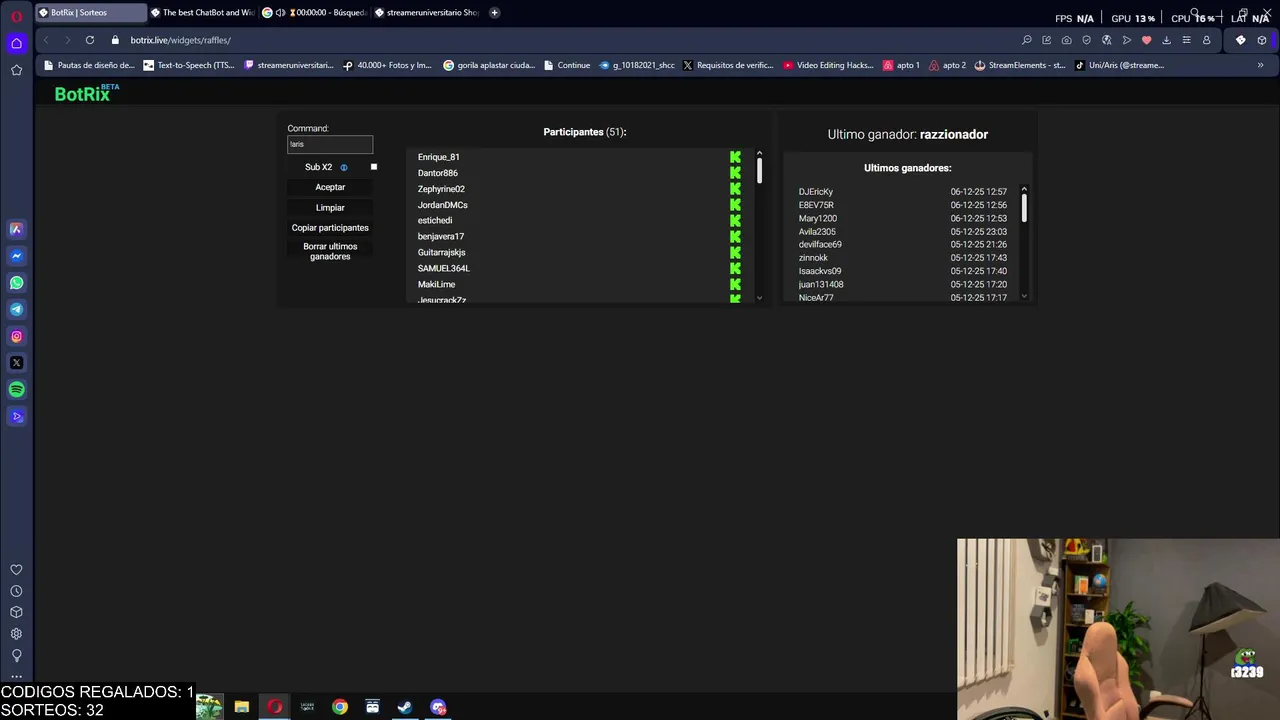The image size is (1280, 720).
Task: Click winners list scroll up arrow
Action: pyautogui.click(x=1024, y=189)
